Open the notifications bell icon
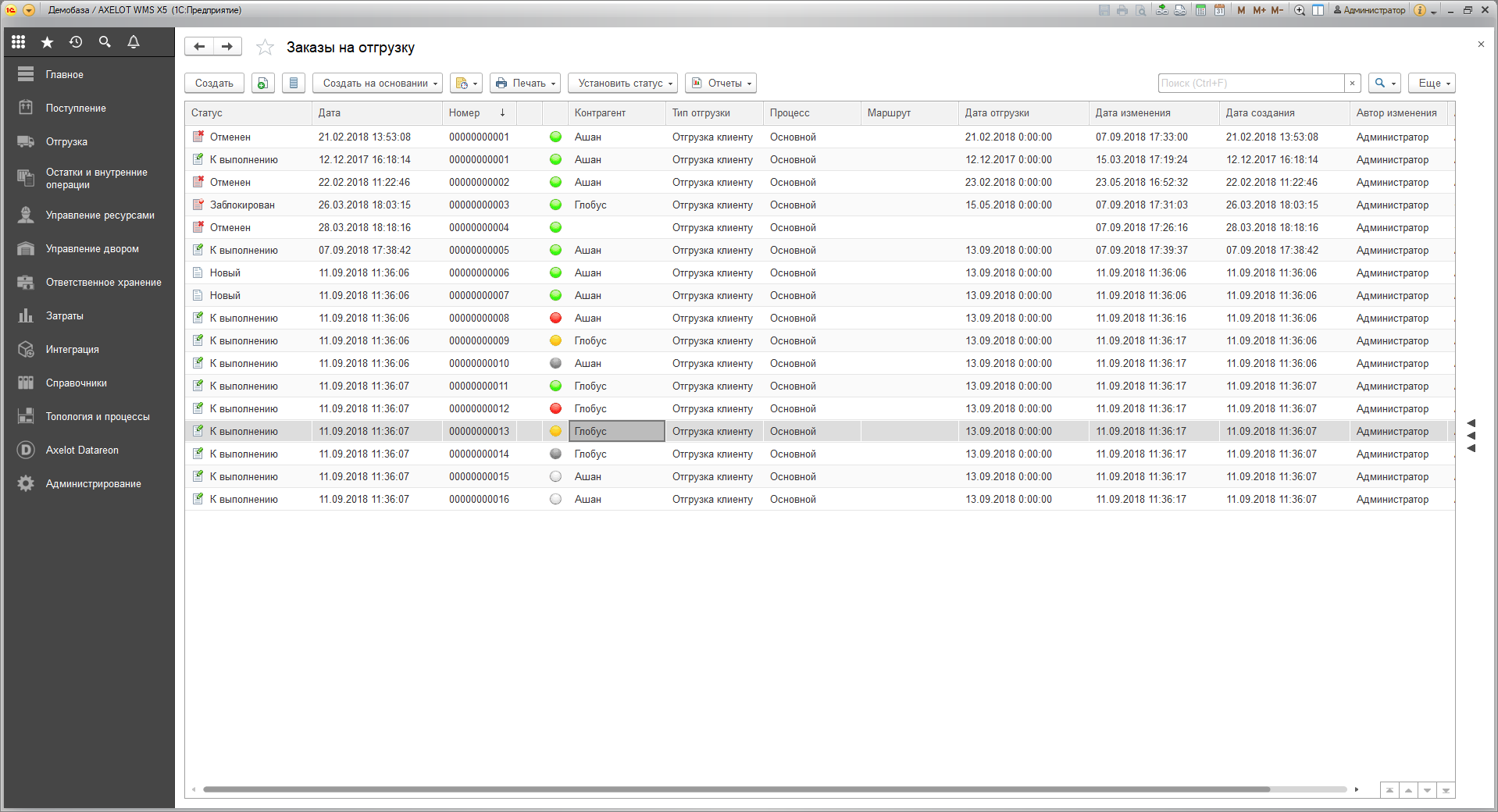 click(134, 42)
